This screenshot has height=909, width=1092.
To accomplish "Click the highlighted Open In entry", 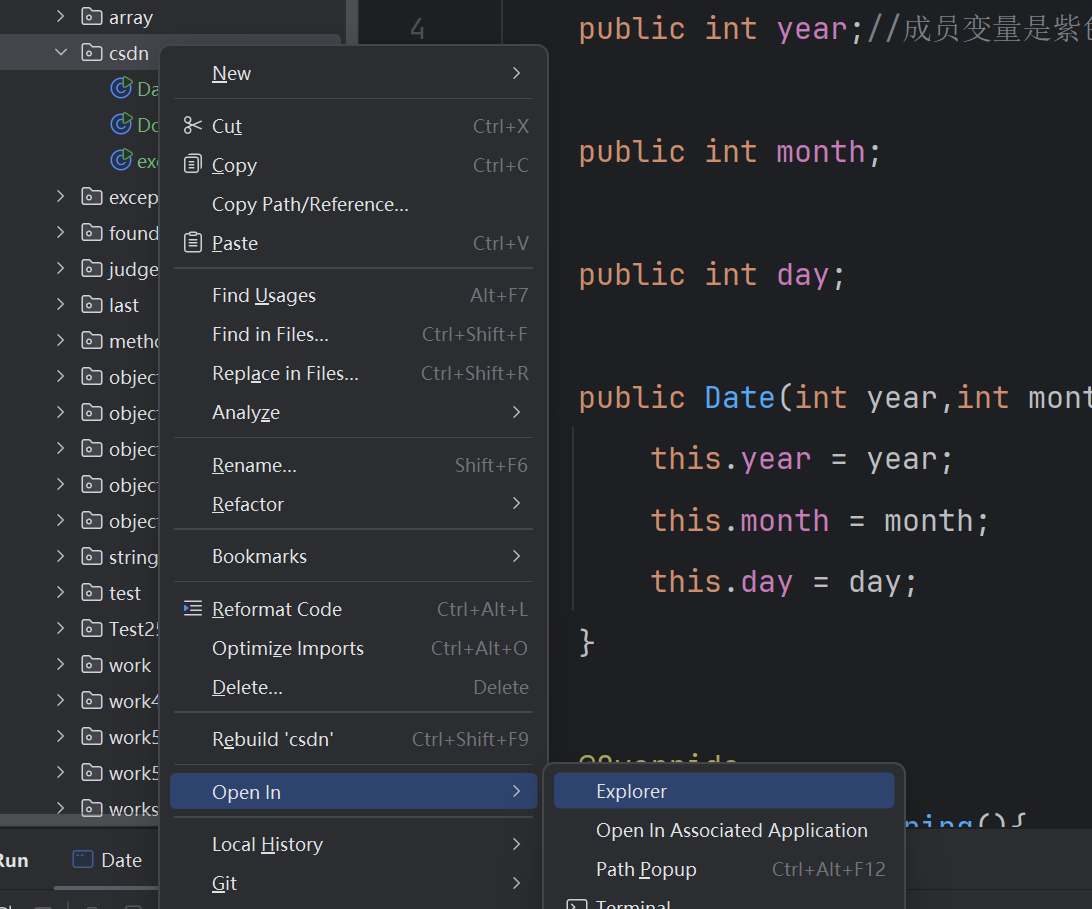I will 353,791.
